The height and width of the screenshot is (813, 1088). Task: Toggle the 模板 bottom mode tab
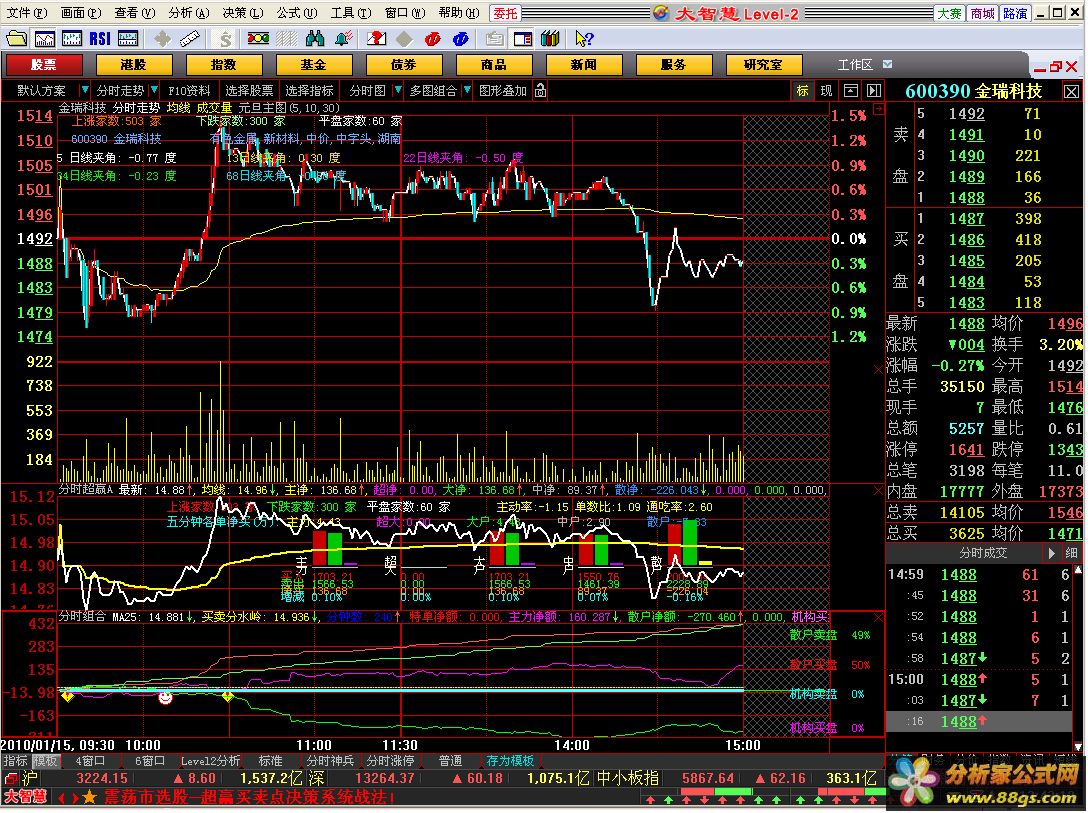[x=46, y=761]
